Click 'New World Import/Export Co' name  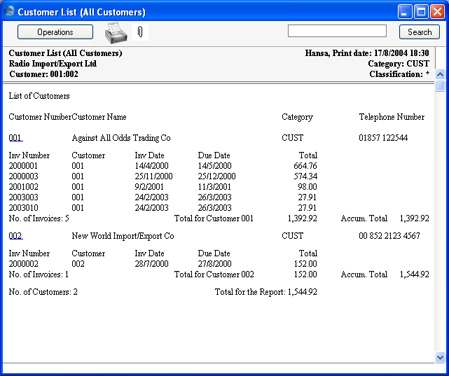(123, 236)
